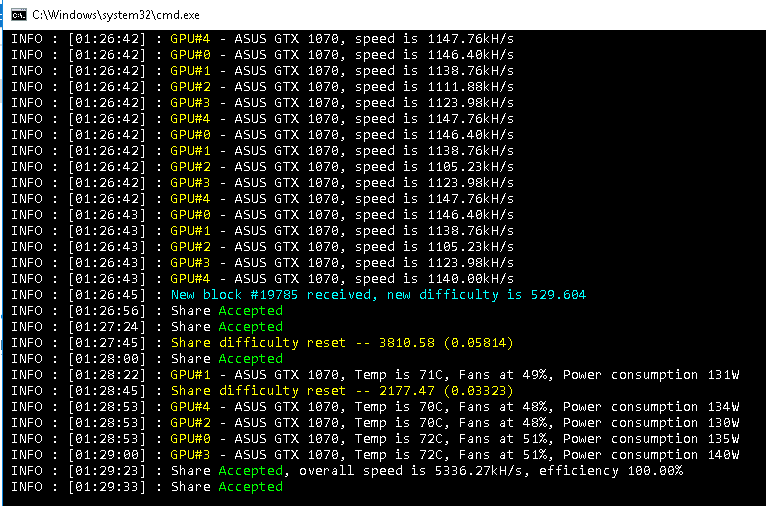The image size is (766, 506).
Task: Select the 135W power value for GPU#0
Action: [x=723, y=439]
